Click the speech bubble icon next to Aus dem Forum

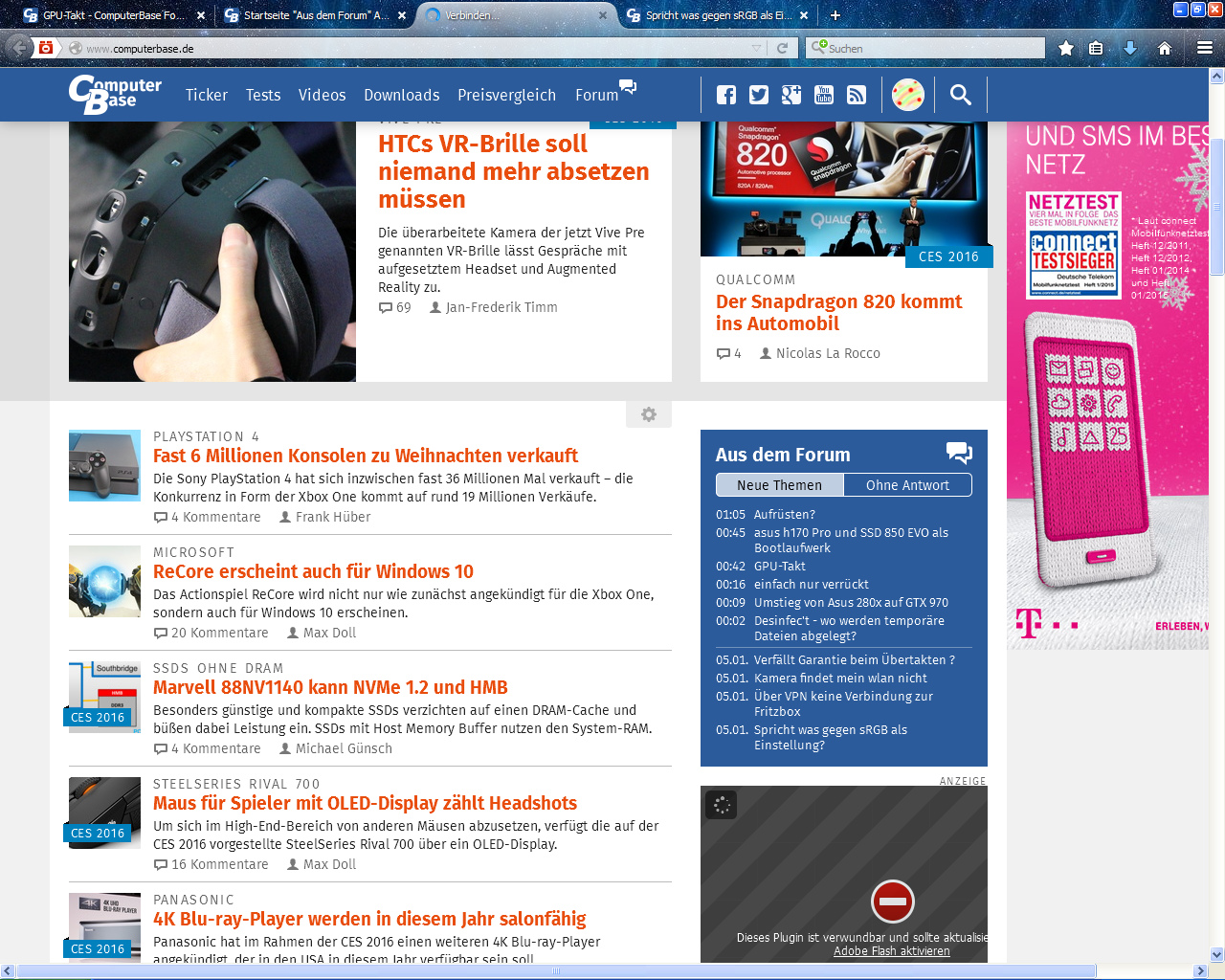(x=959, y=453)
